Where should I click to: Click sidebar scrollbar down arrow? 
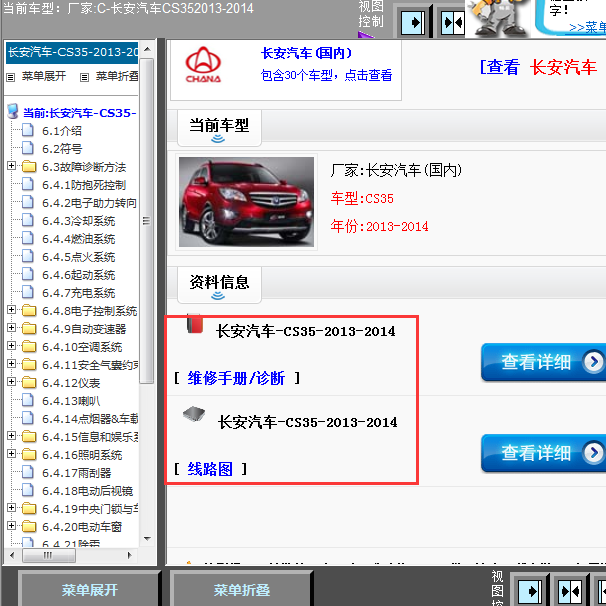click(147, 539)
